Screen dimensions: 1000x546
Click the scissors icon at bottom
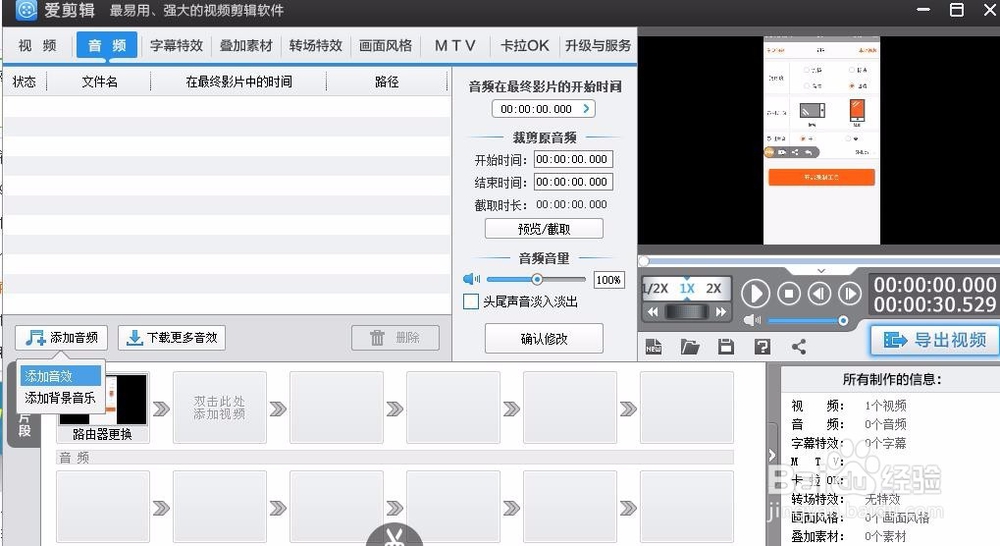click(395, 536)
